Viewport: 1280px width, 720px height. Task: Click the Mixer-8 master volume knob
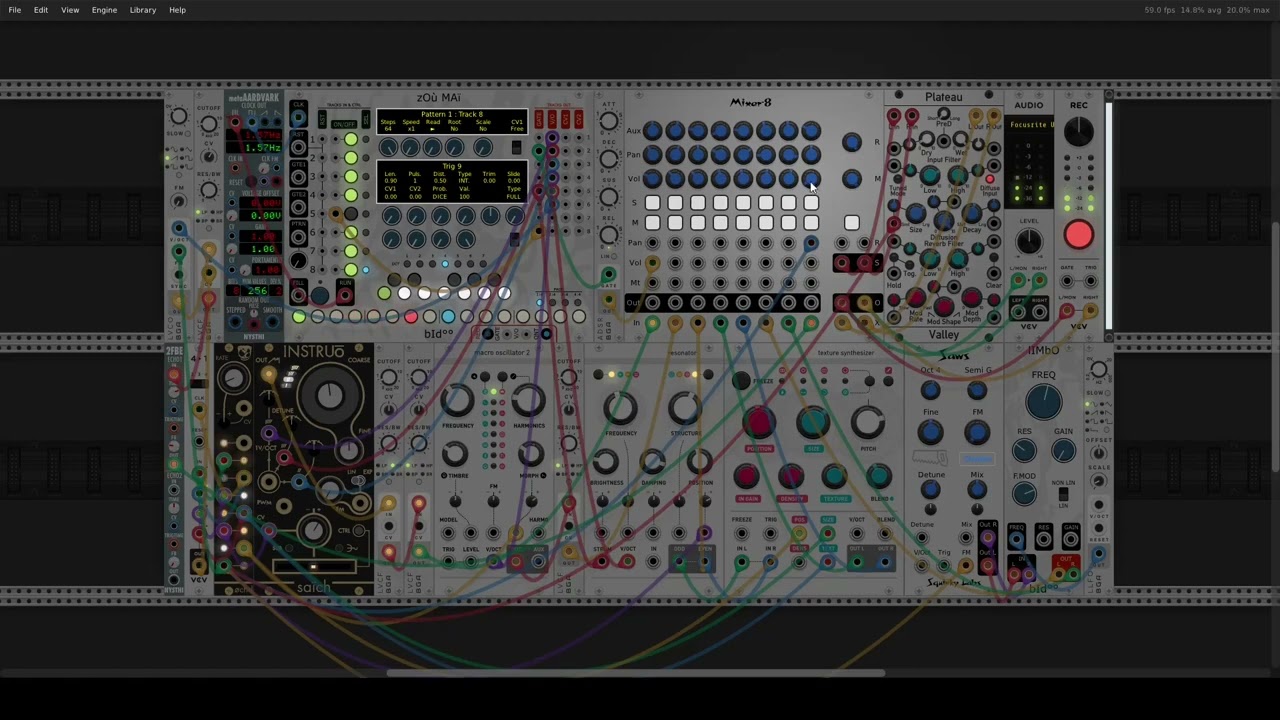click(x=851, y=179)
